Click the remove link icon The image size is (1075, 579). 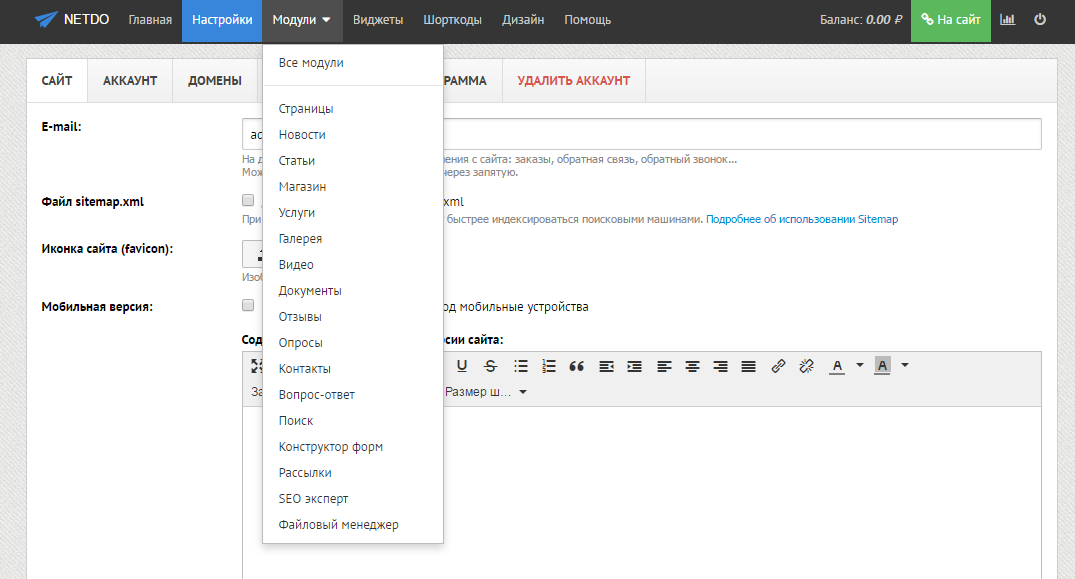coord(806,366)
